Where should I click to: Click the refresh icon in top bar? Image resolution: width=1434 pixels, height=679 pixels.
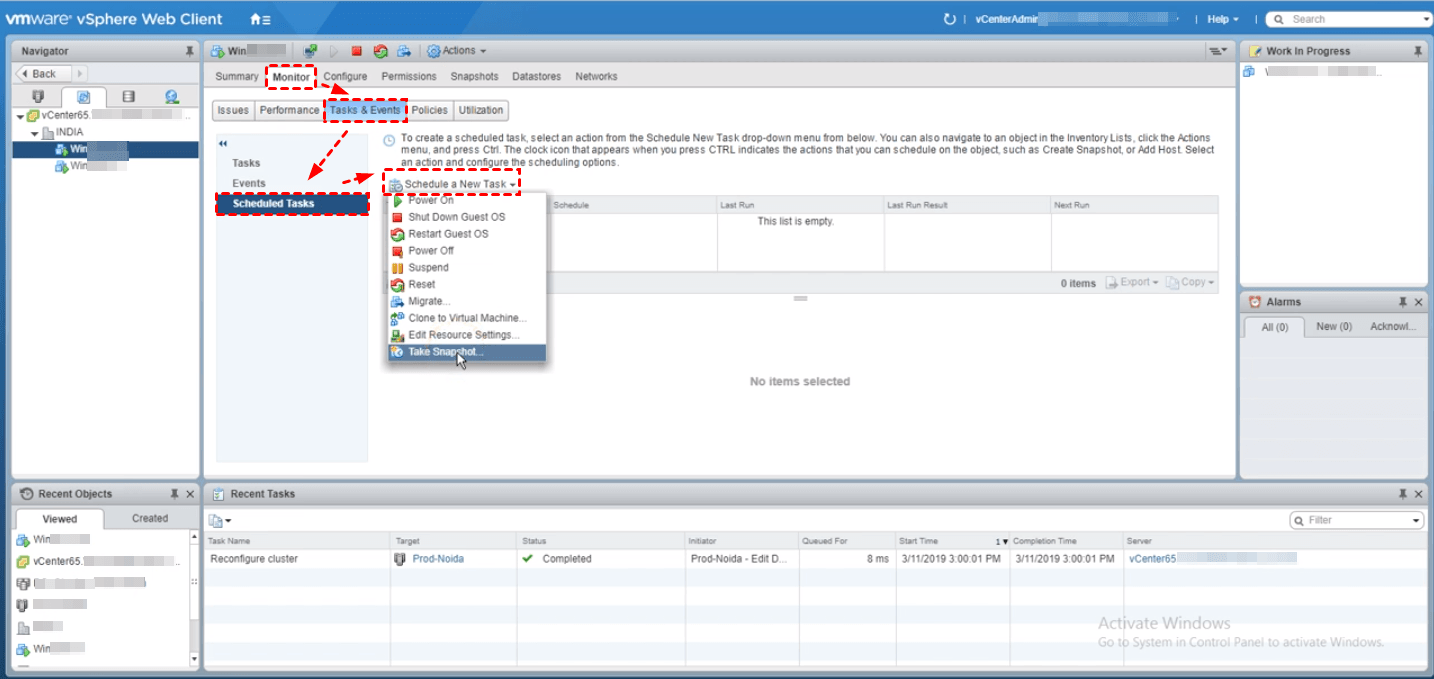pos(950,19)
